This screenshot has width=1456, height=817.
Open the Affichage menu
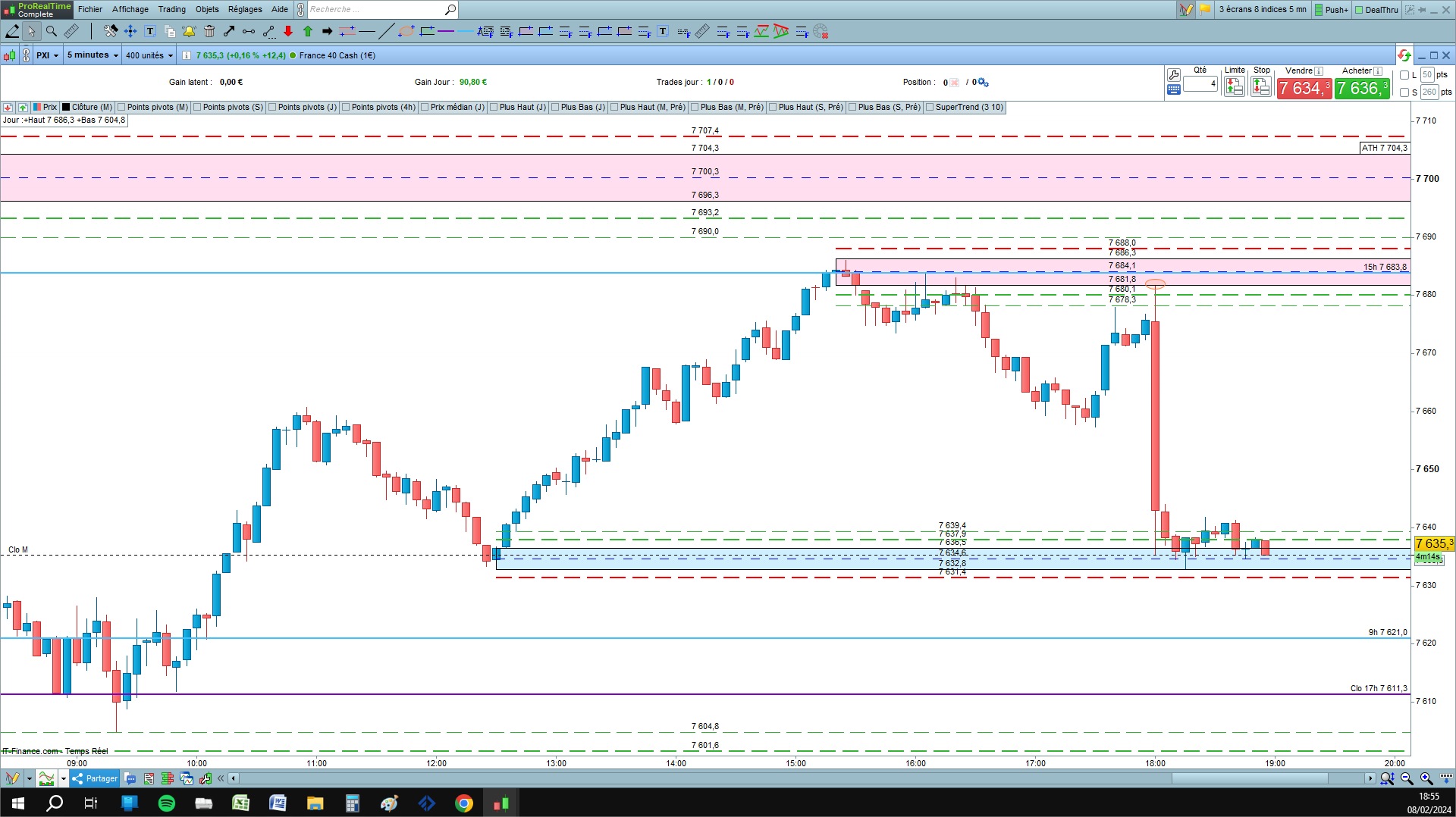point(130,10)
